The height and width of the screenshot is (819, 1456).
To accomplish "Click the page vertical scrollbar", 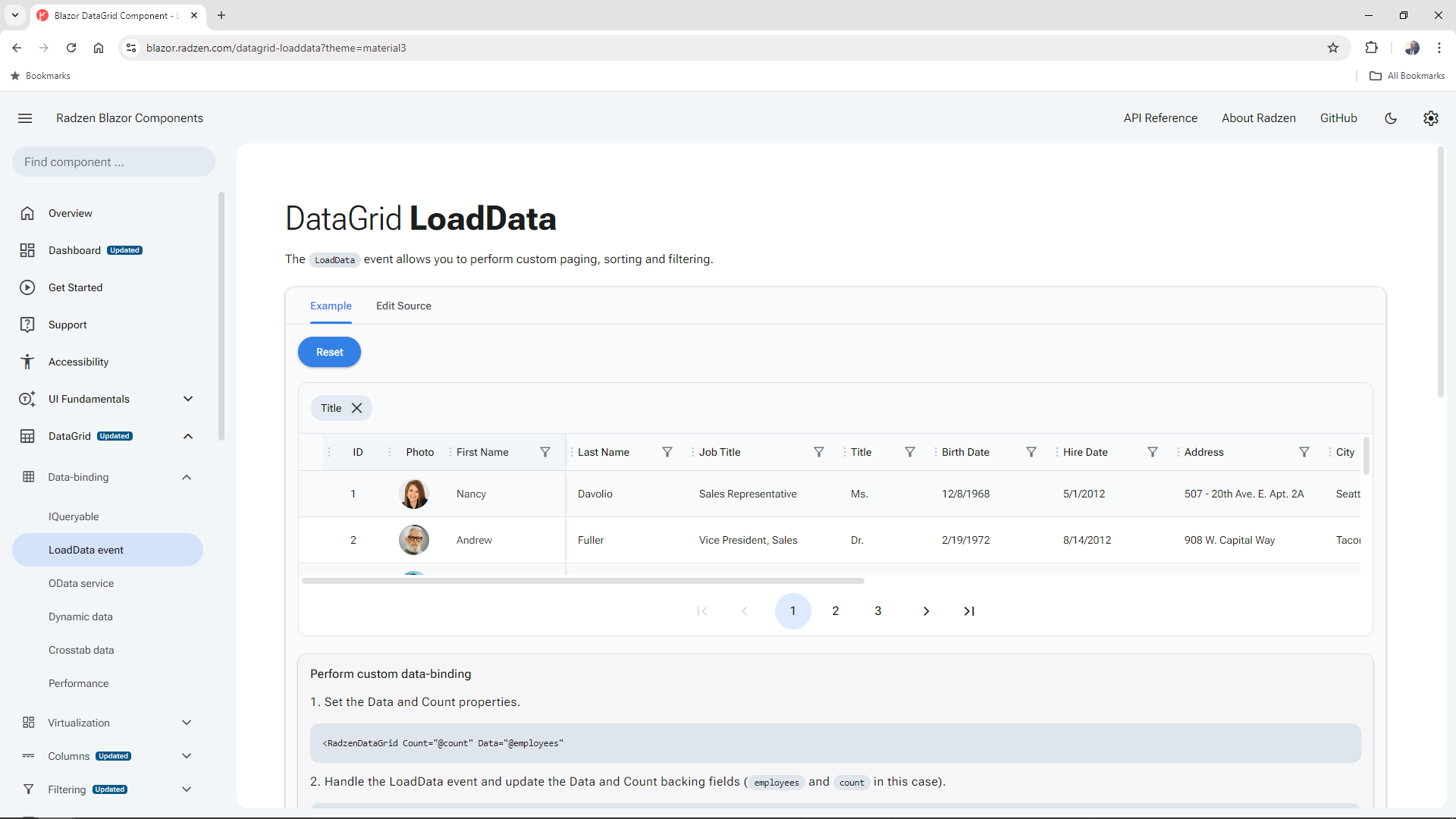I will coord(1441,273).
